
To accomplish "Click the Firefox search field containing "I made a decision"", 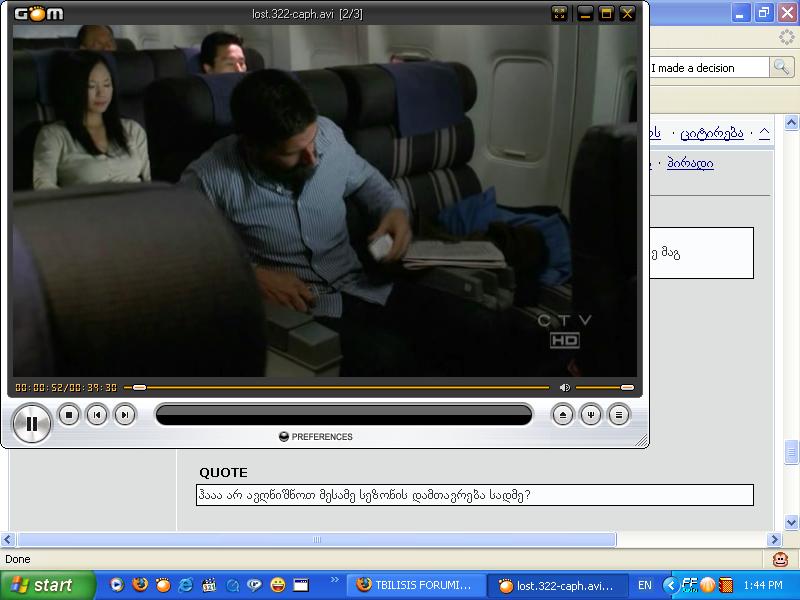I will [709, 68].
